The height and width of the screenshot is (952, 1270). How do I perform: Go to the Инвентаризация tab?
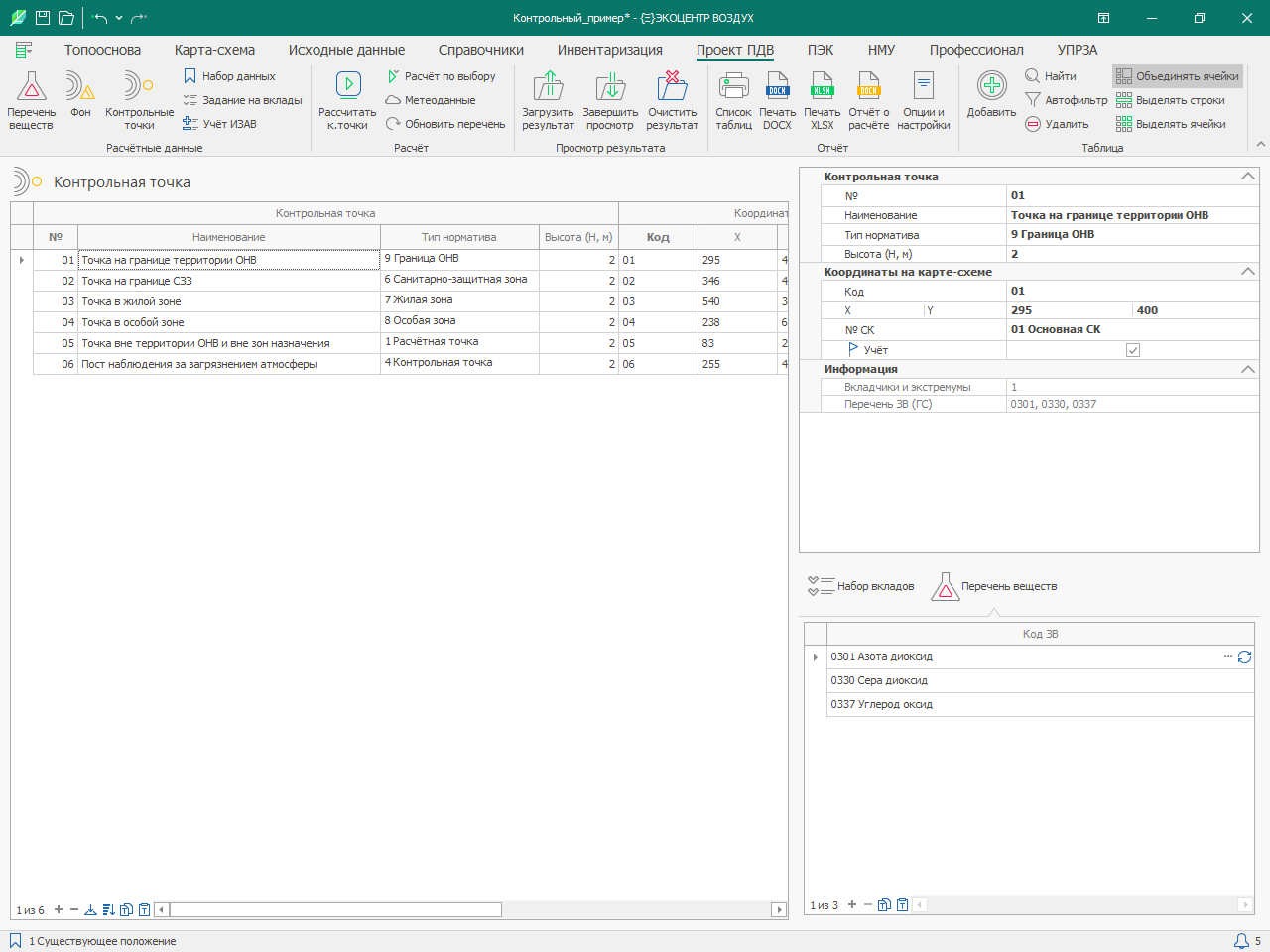610,50
